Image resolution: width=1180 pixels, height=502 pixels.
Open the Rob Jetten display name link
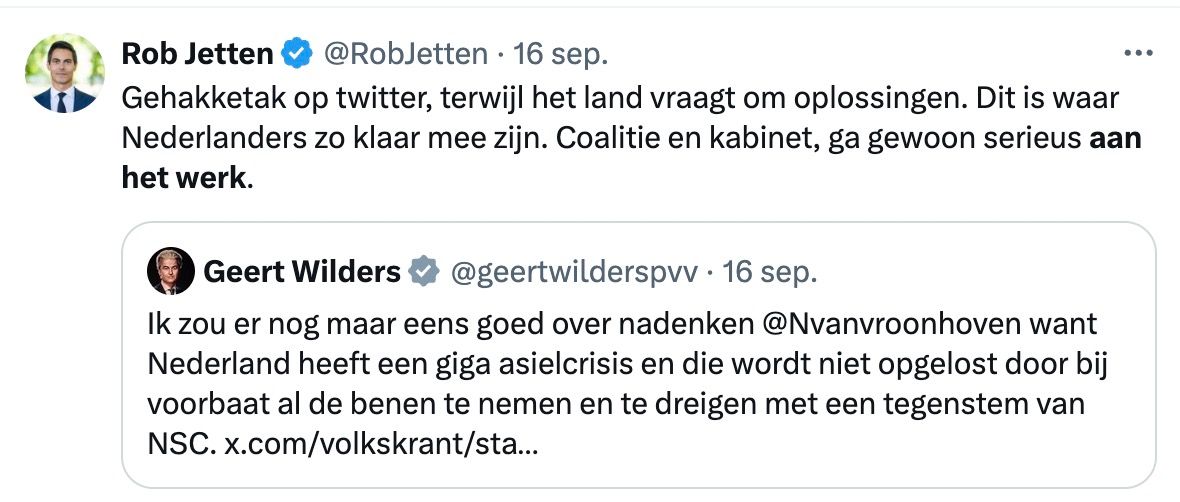click(198, 53)
